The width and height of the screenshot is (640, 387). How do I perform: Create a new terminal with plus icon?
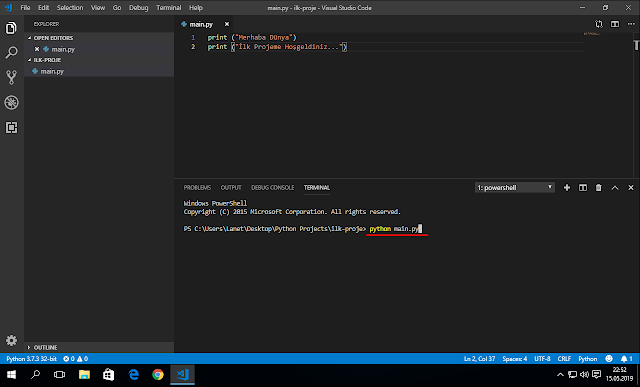pyautogui.click(x=567, y=187)
